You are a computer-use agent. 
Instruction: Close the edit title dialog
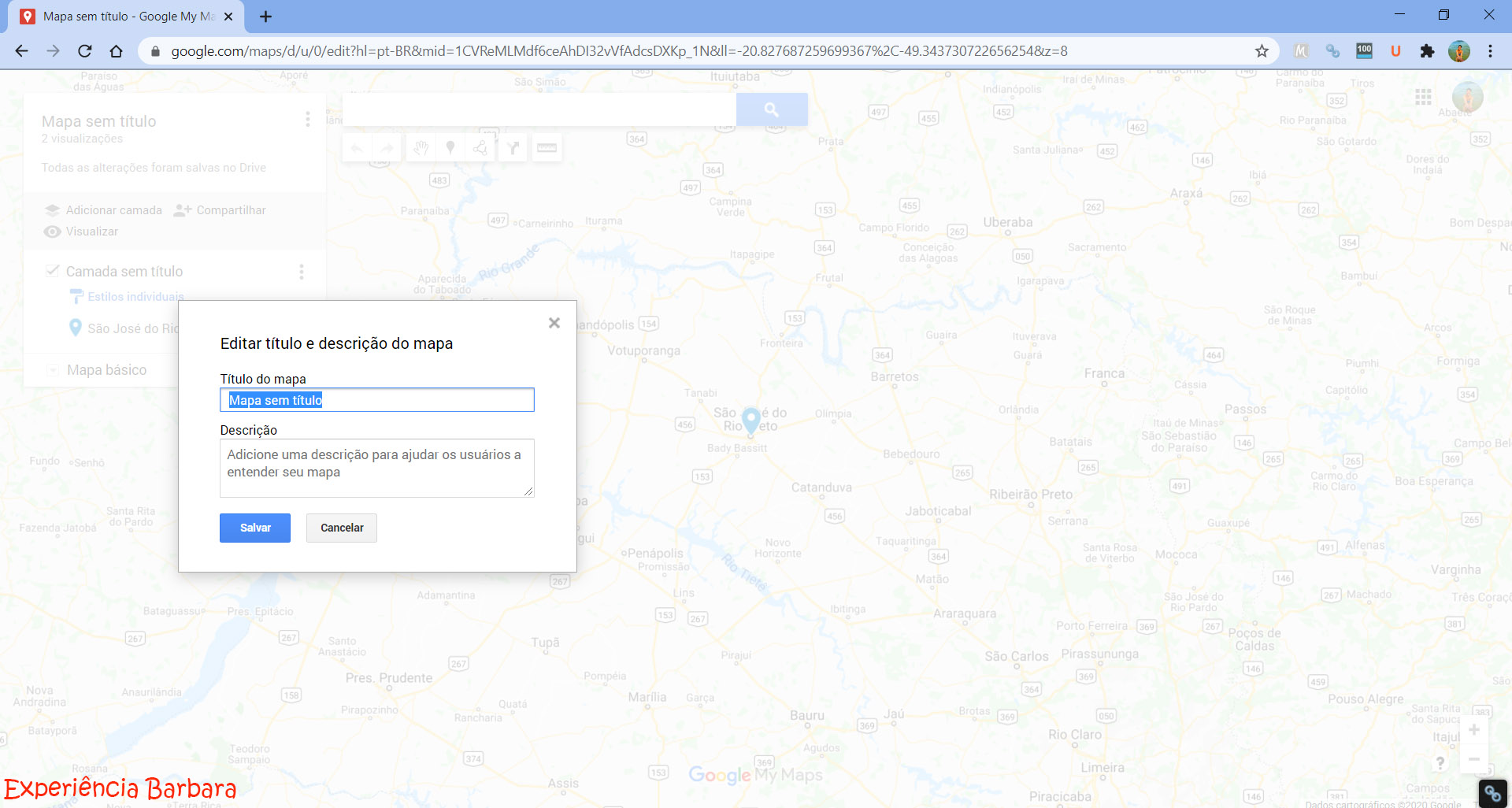[554, 323]
